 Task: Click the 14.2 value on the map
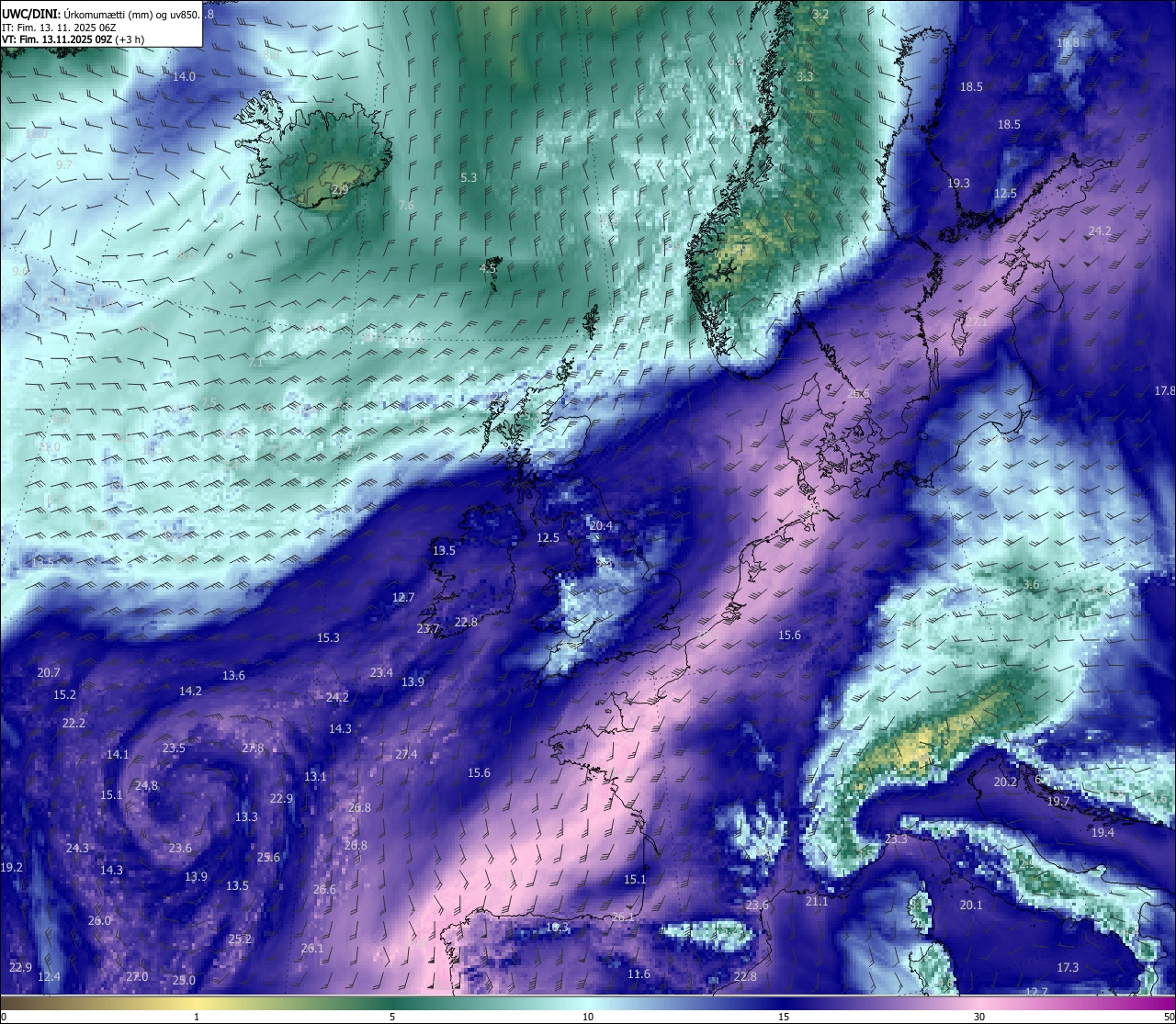pos(190,692)
